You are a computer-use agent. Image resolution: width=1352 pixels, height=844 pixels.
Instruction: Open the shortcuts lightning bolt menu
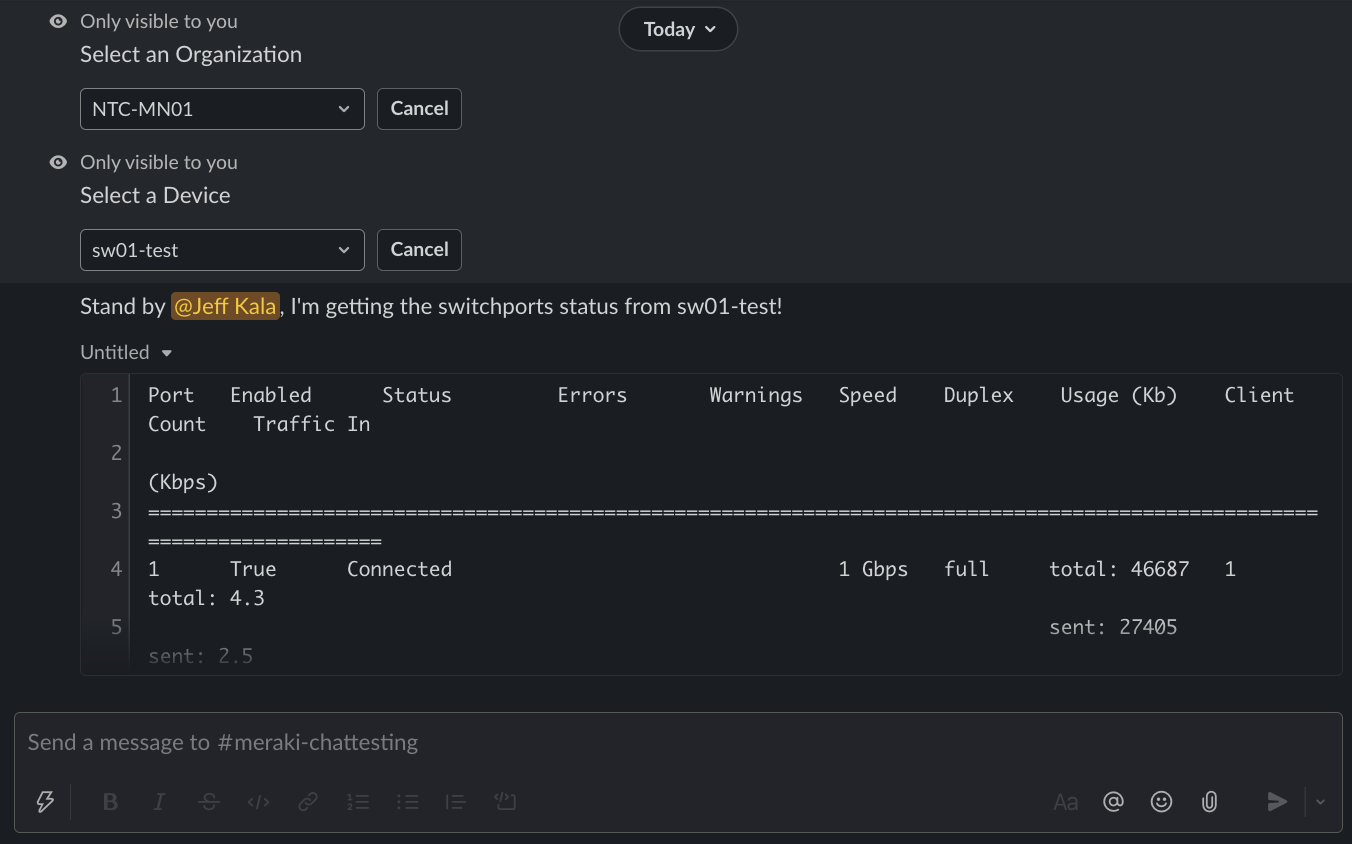pos(45,801)
